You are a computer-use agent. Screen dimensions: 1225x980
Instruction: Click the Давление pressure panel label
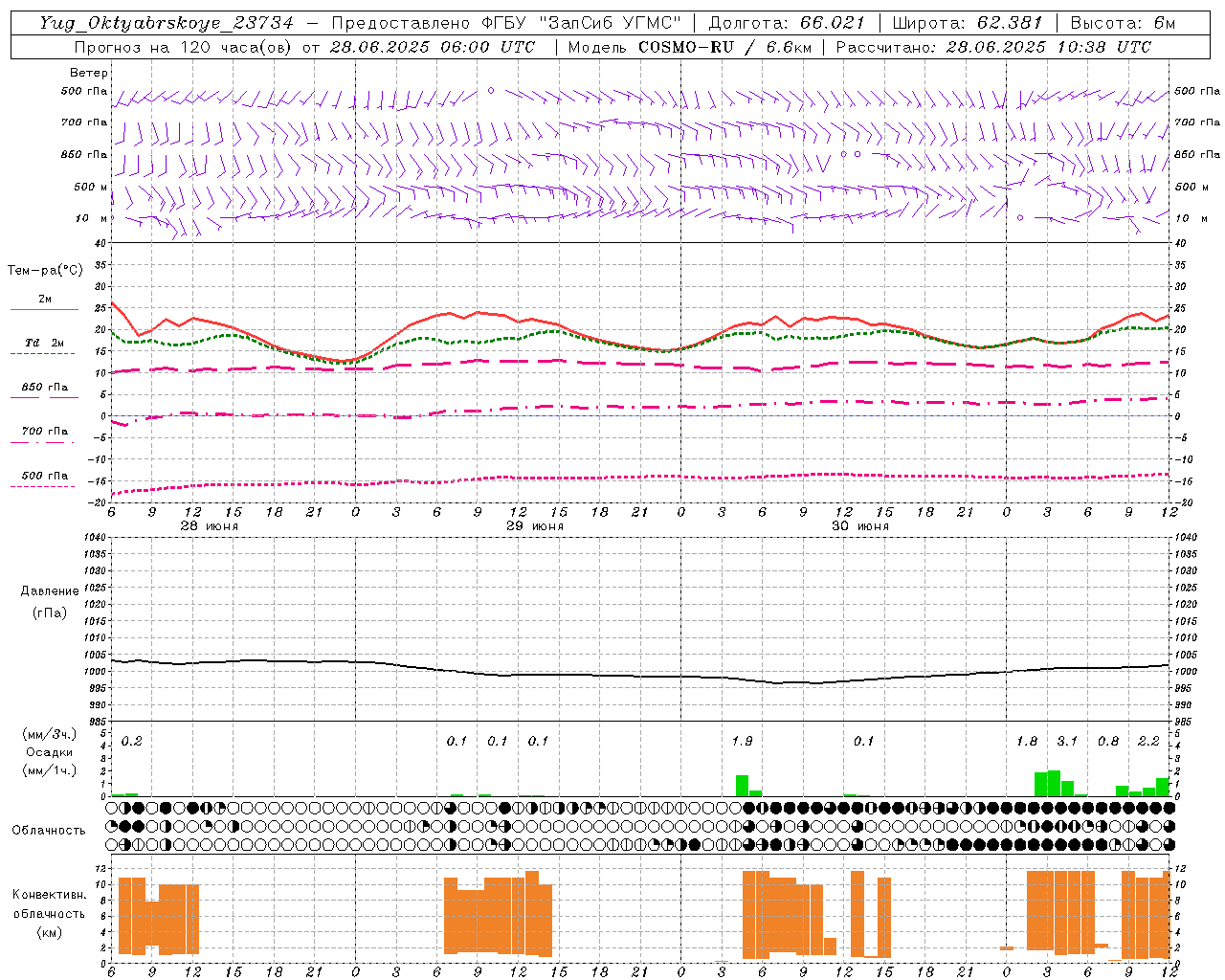pyautogui.click(x=50, y=591)
